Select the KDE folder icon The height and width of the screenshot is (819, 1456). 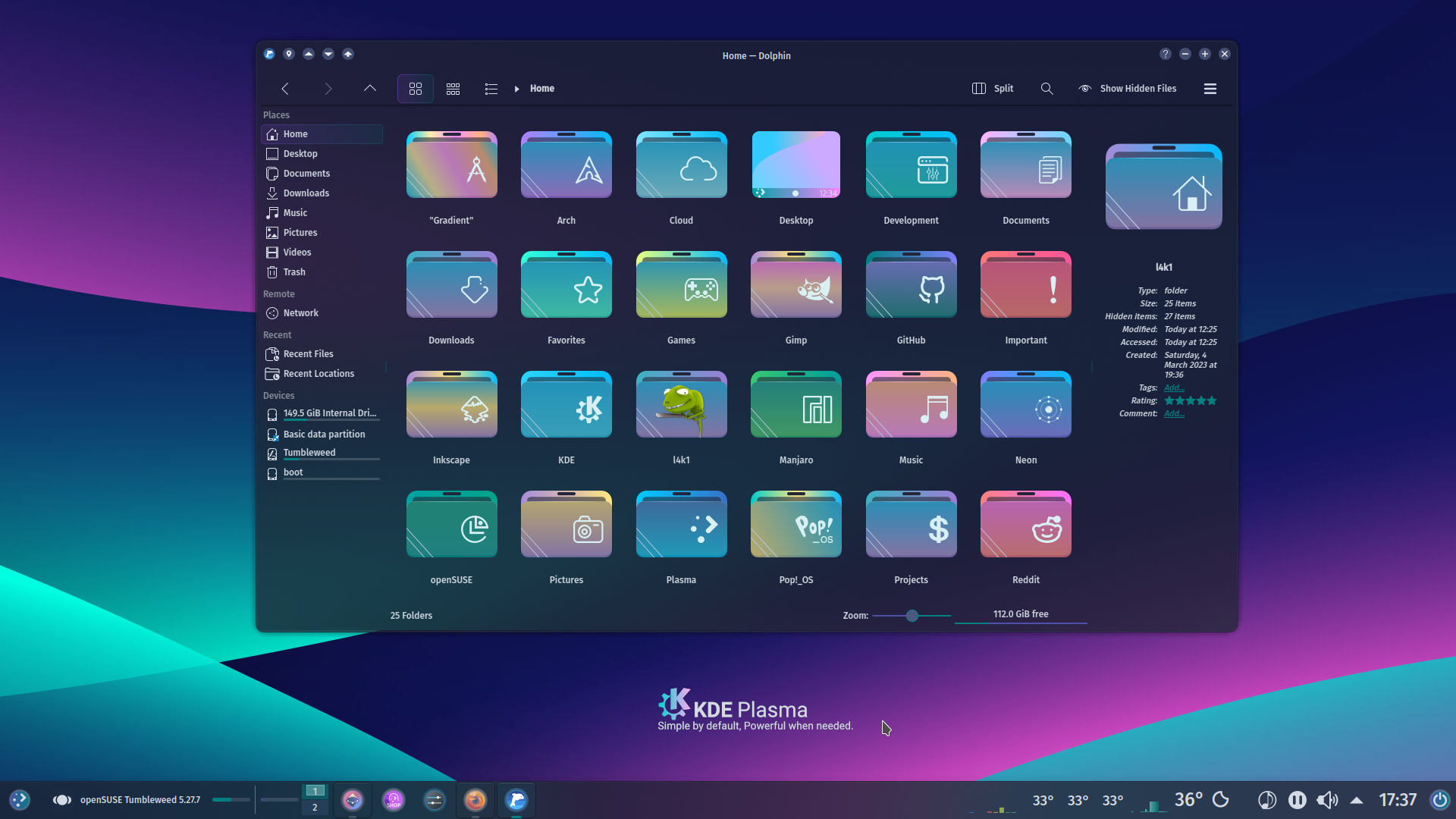coord(566,404)
